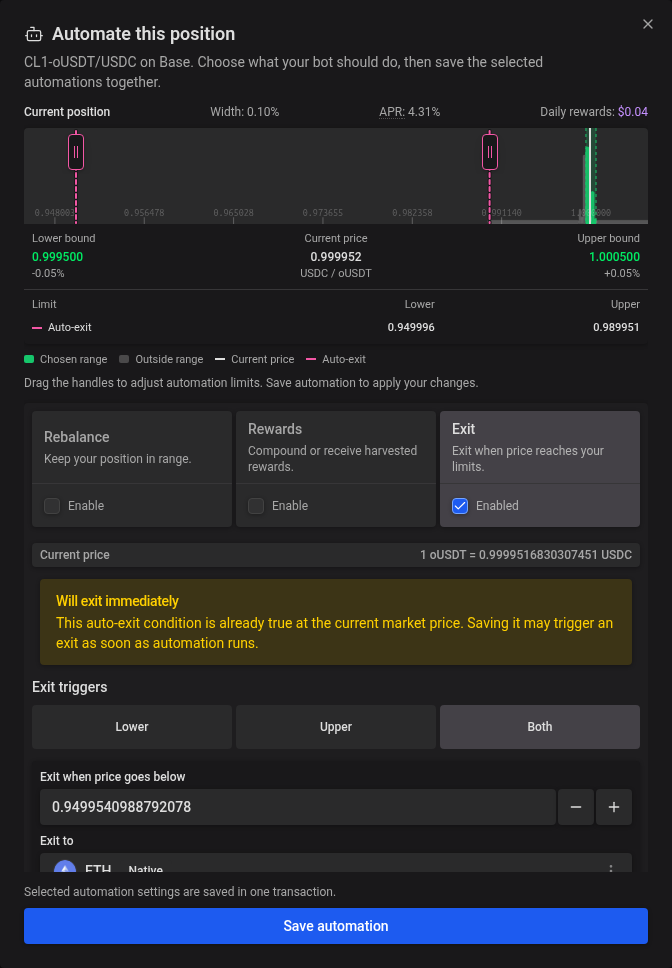Click the auto-exit upper limit 0.989951
This screenshot has width=672, height=968.
616,327
